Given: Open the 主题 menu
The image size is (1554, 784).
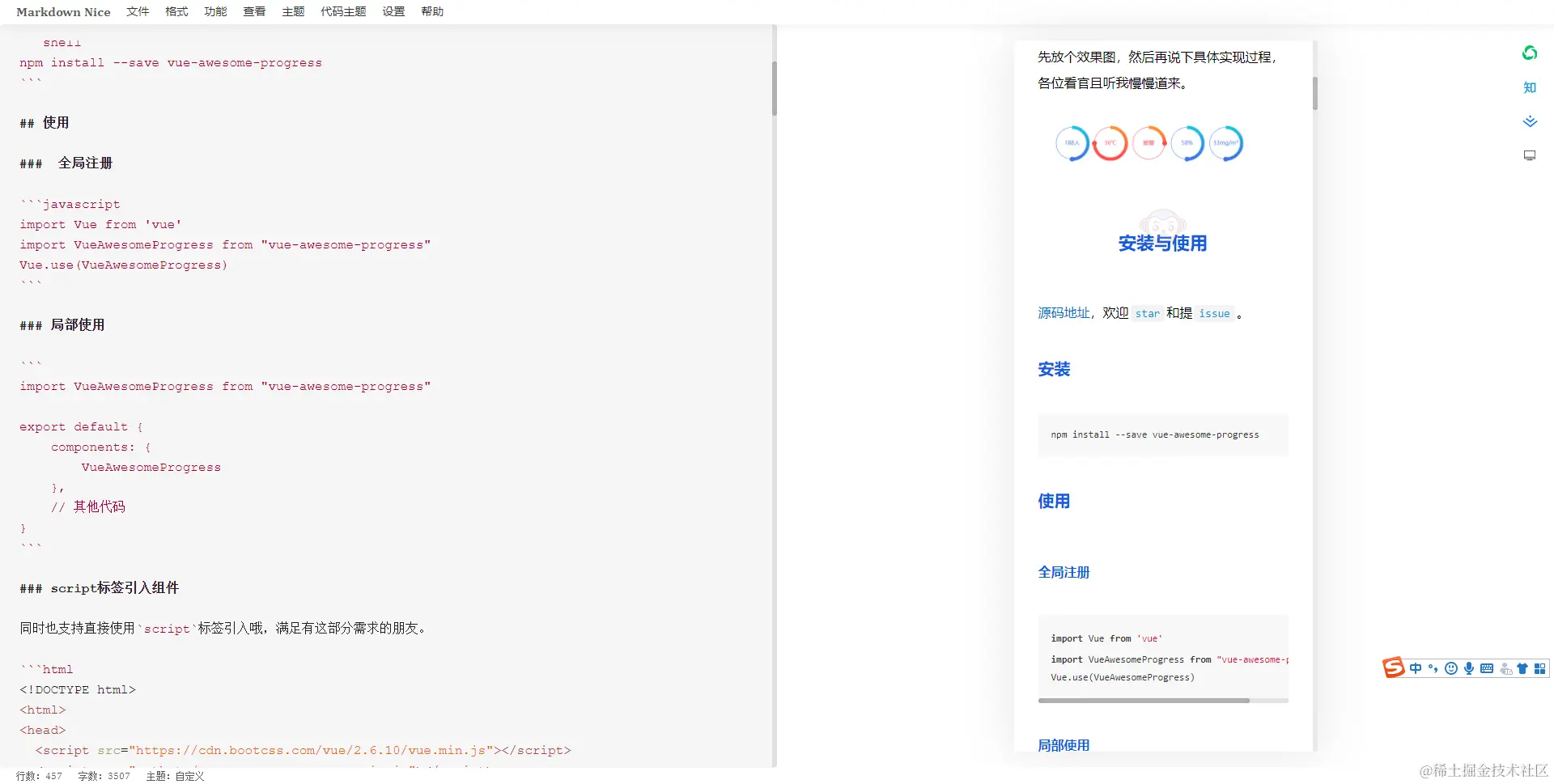Looking at the screenshot, I should [x=293, y=11].
